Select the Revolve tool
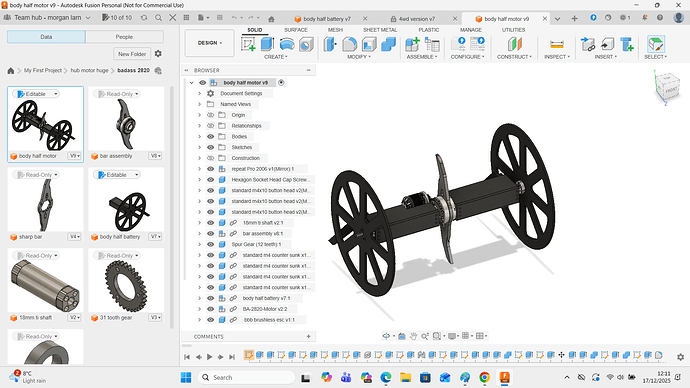690x388 pixels. [287, 44]
